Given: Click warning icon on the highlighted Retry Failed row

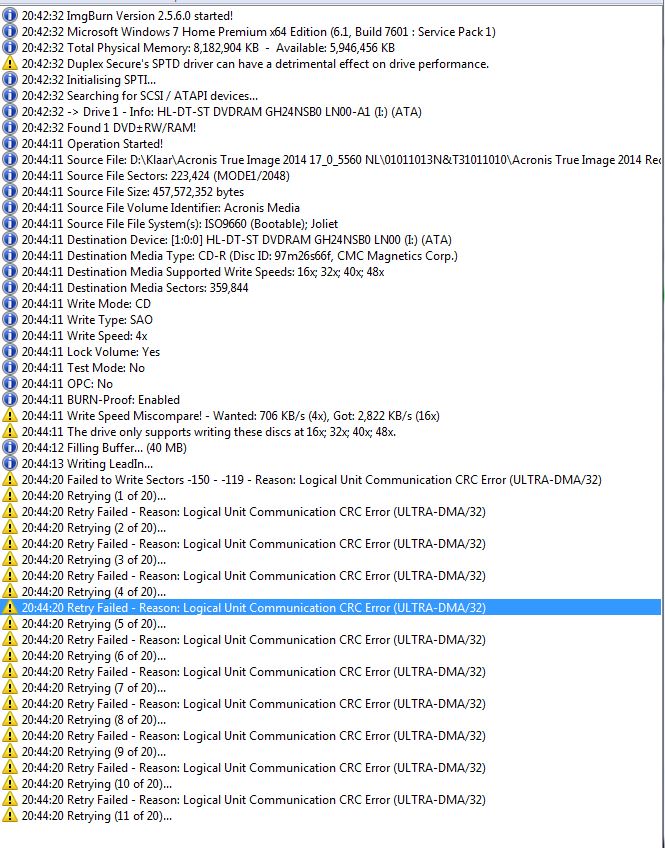Looking at the screenshot, I should point(10,607).
